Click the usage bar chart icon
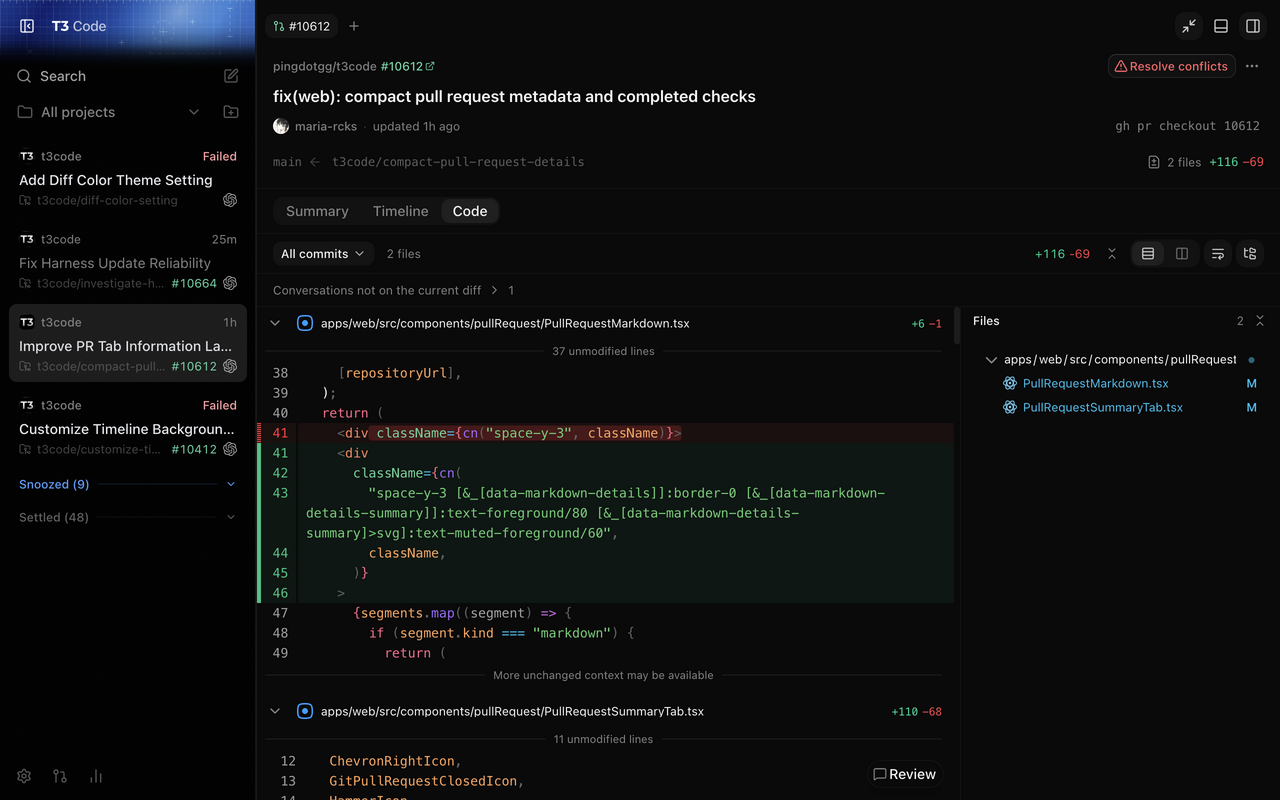 (x=96, y=776)
